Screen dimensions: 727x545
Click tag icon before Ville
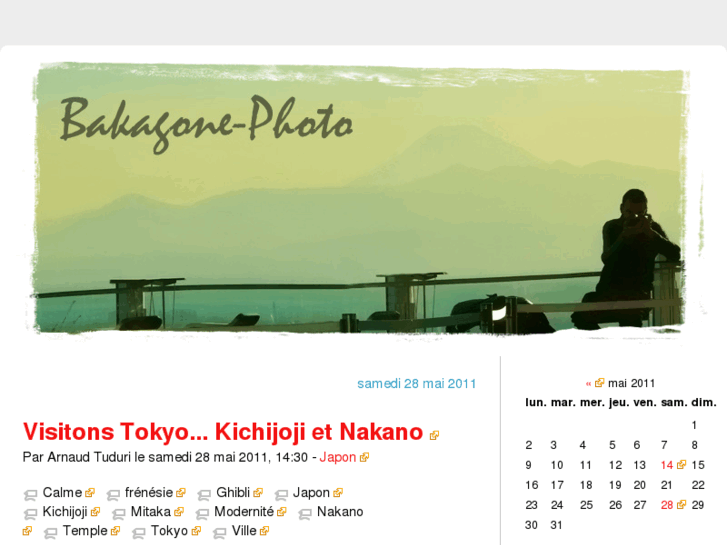pos(219,533)
